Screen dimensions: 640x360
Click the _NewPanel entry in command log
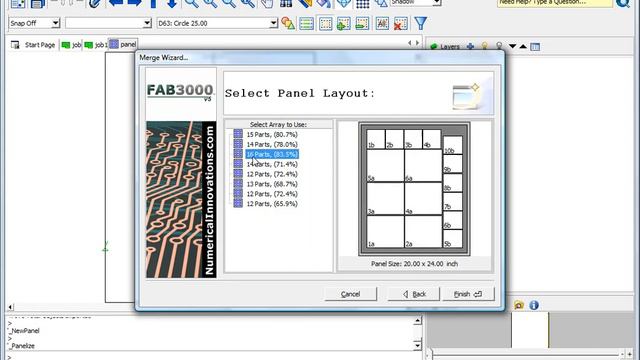tap(24, 331)
